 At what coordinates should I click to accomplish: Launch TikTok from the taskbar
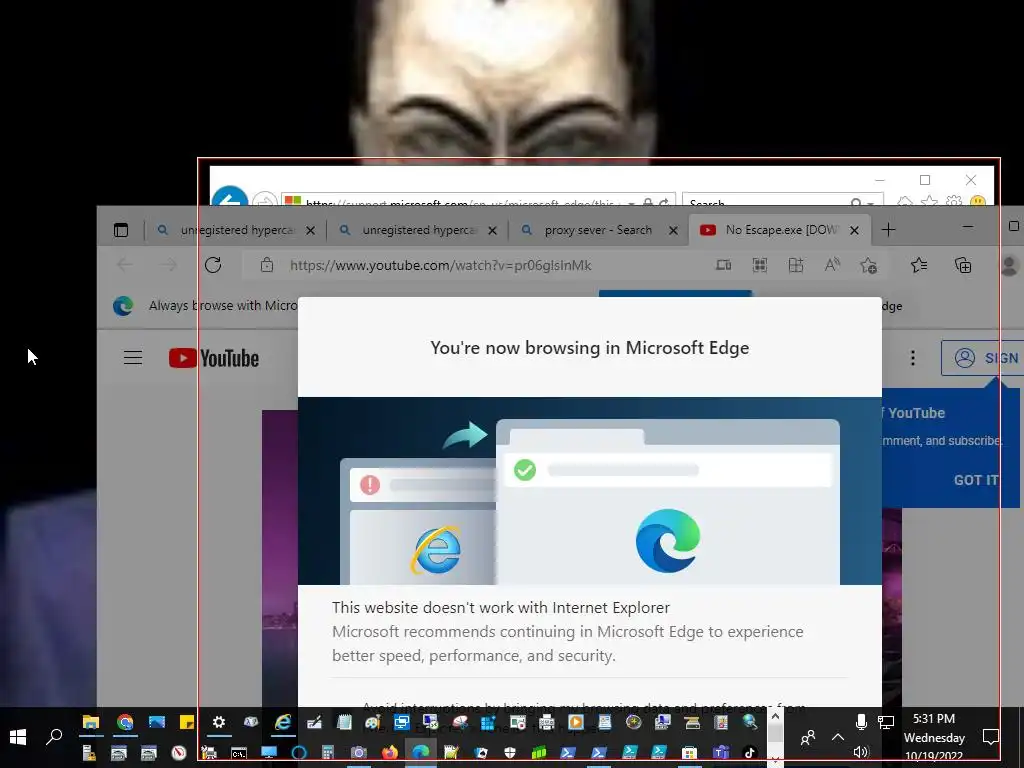[750, 753]
